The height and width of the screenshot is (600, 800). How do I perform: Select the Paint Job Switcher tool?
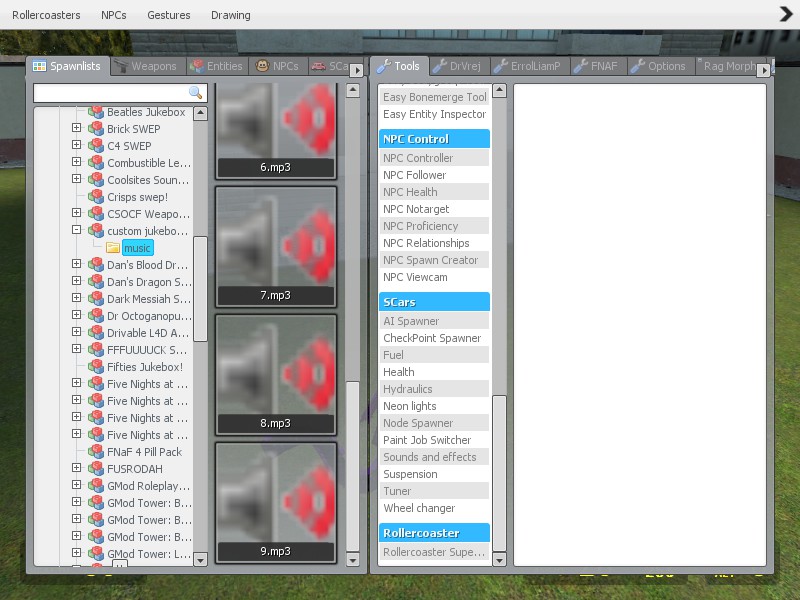tap(427, 440)
